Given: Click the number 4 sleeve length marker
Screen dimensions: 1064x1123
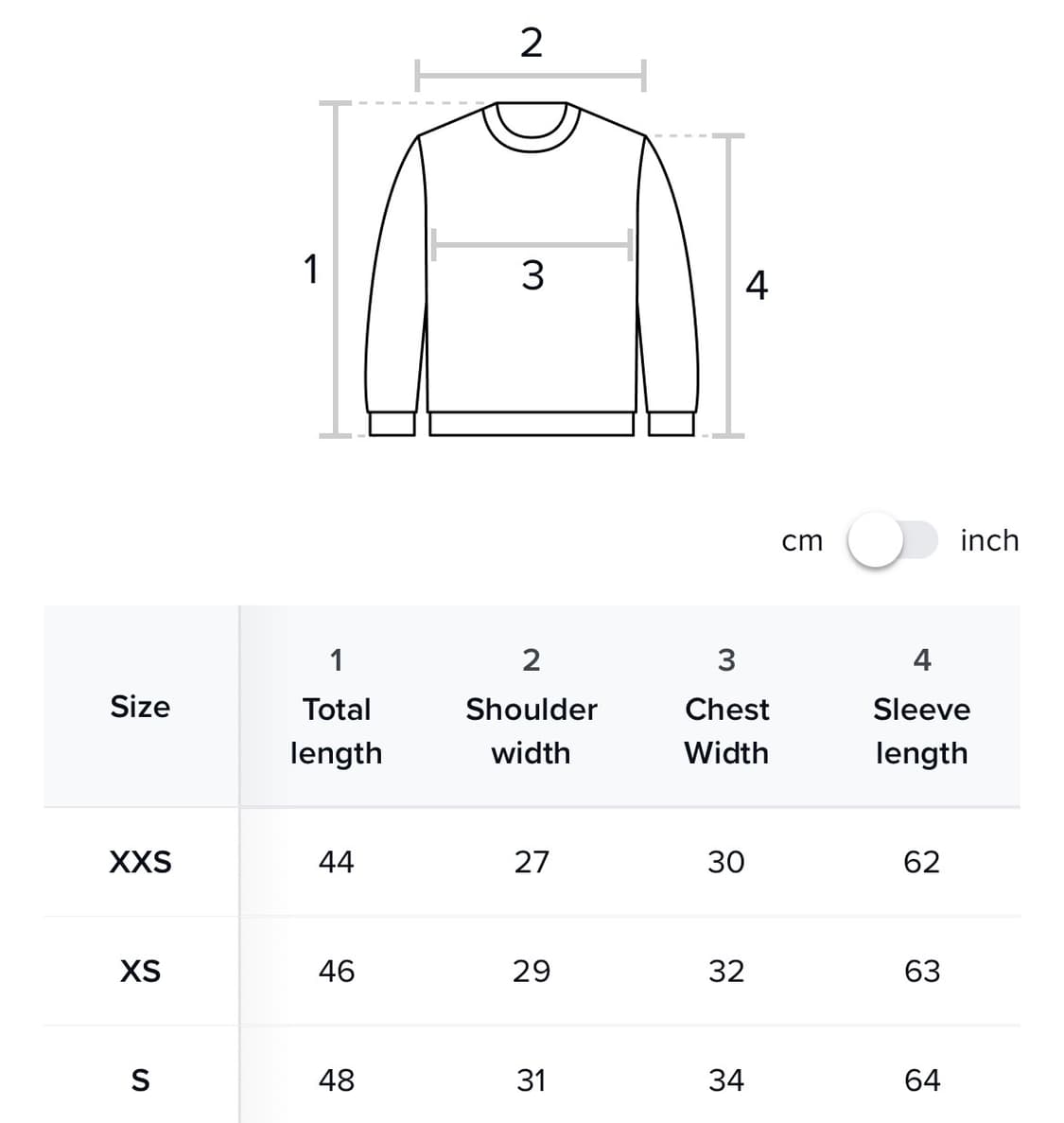Looking at the screenshot, I should tap(757, 285).
